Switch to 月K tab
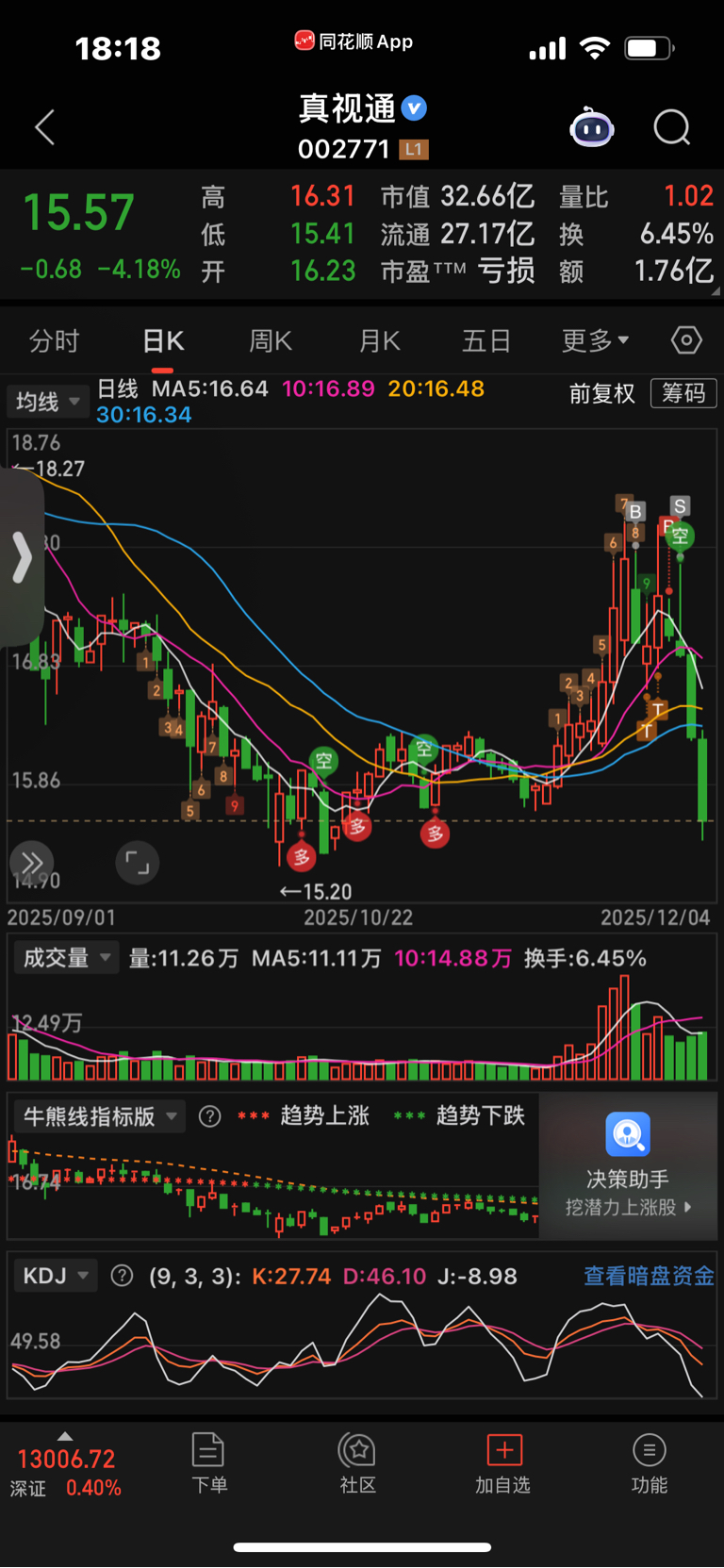The height and width of the screenshot is (1568, 724). [380, 340]
